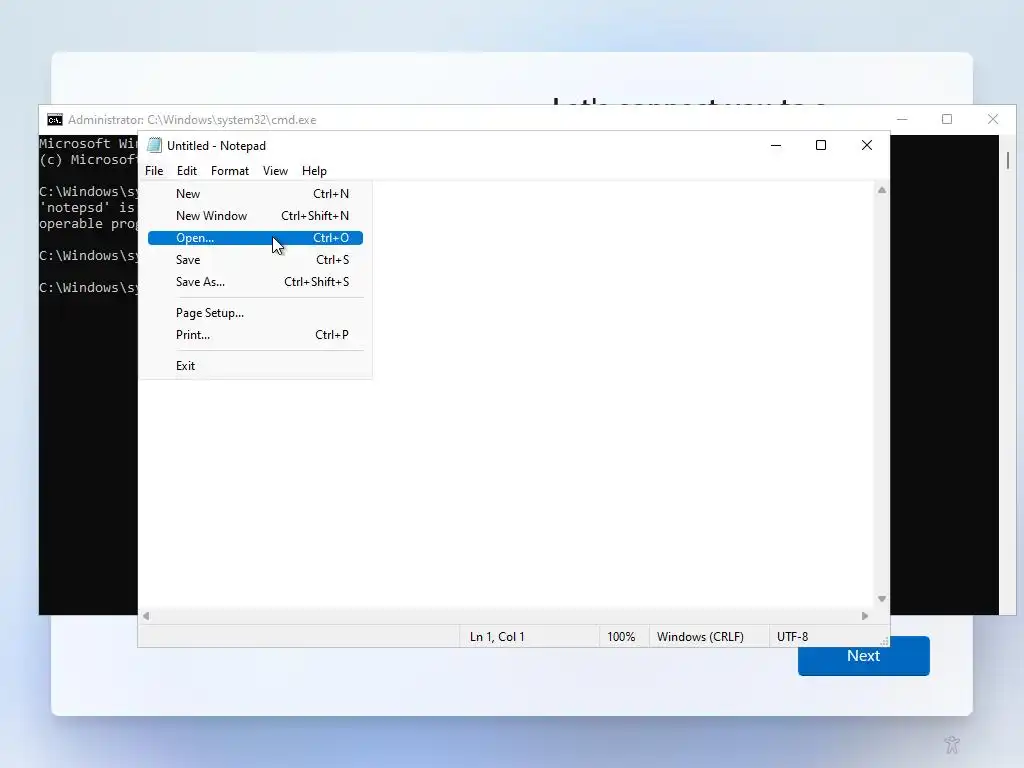This screenshot has height=768, width=1024.
Task: Click the 'Ln 1, Col 1' status entry
Action: 497,637
